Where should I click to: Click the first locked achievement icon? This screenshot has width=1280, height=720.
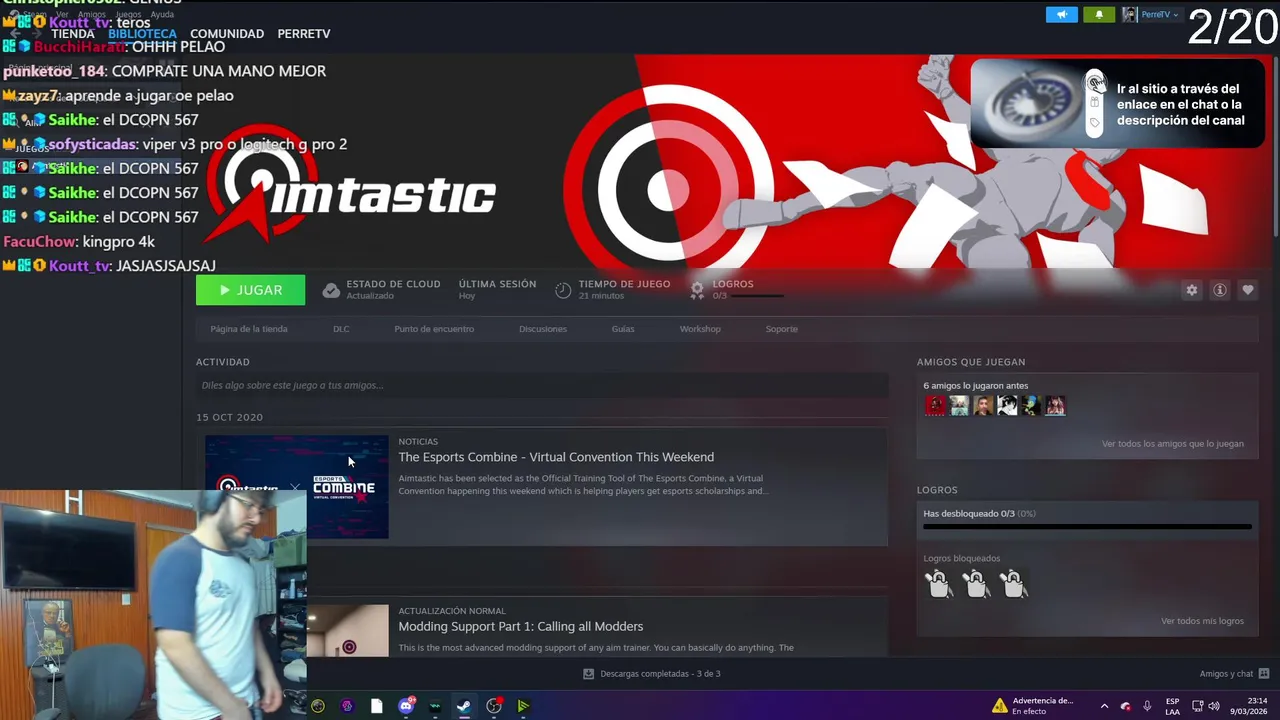[939, 583]
